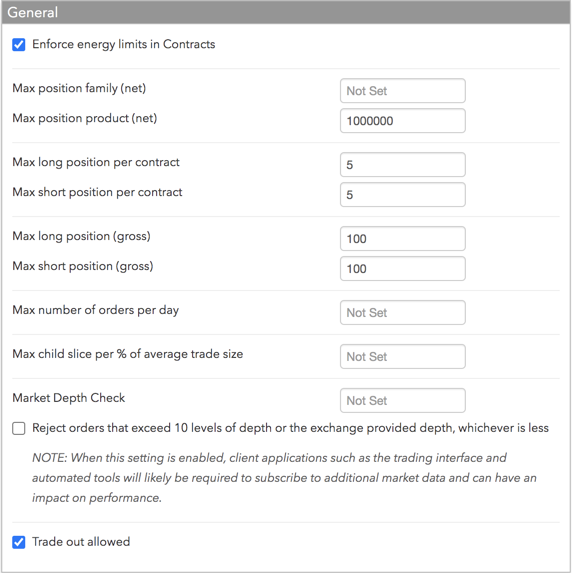Click the Max number of orders label

coord(96,310)
